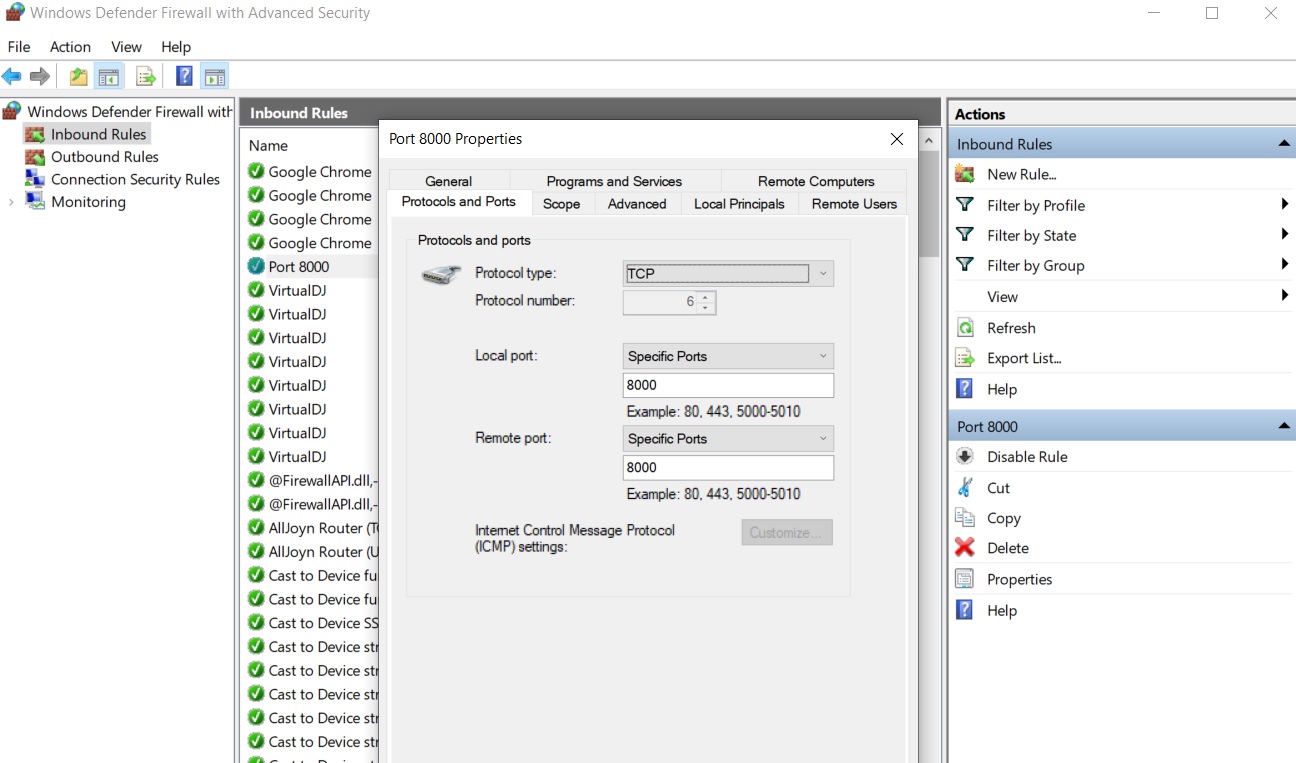Click the Back arrow in the toolbar

12,76
